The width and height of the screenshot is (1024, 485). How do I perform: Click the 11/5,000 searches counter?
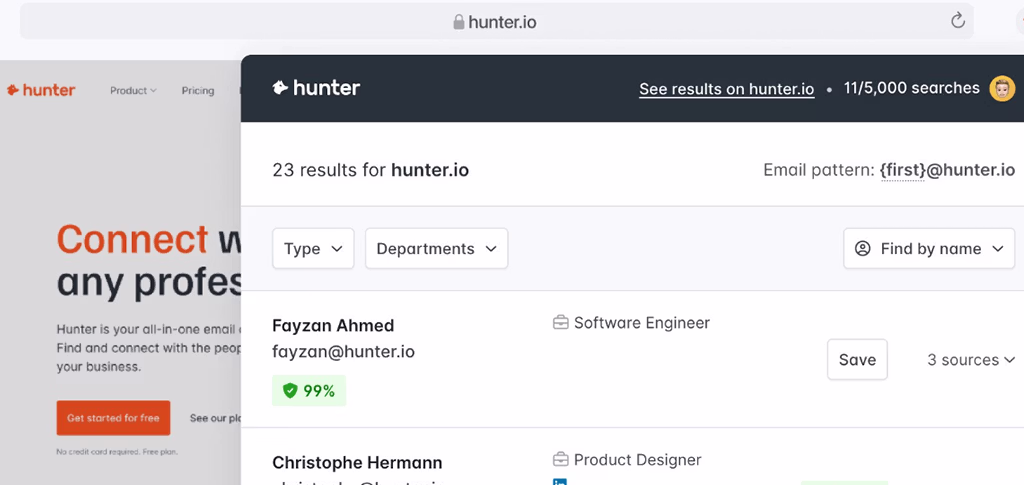pos(911,88)
